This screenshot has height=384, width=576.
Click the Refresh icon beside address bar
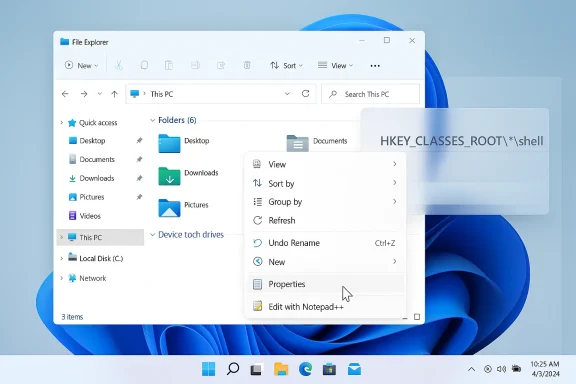(305, 94)
